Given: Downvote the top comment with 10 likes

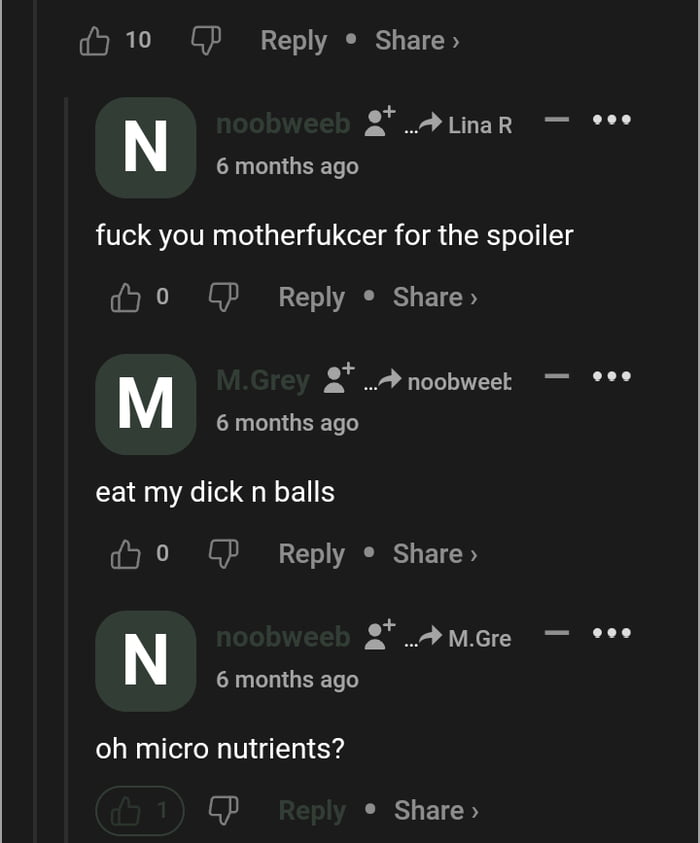Looking at the screenshot, I should click(205, 41).
